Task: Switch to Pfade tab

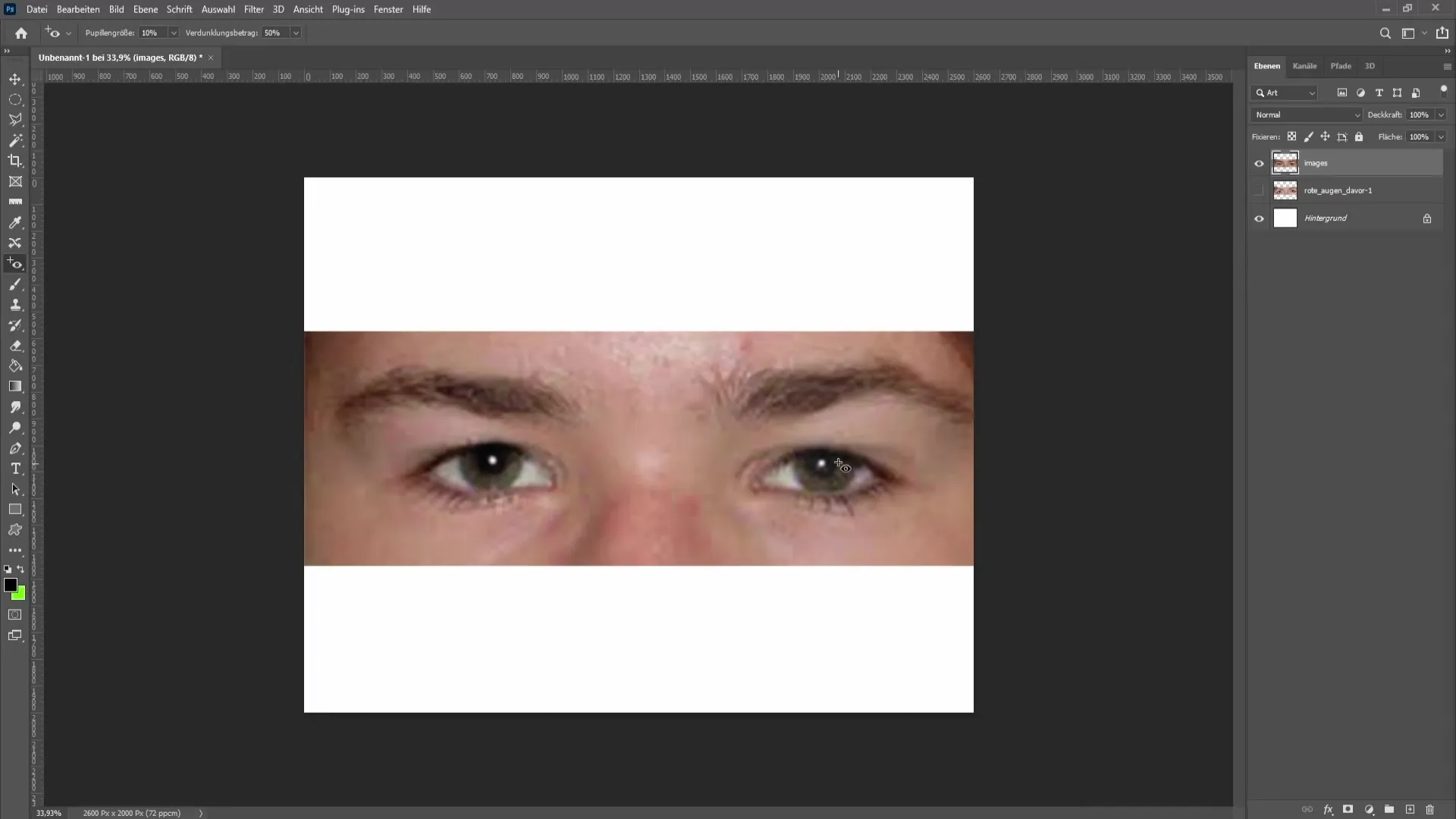Action: pos(1340,65)
